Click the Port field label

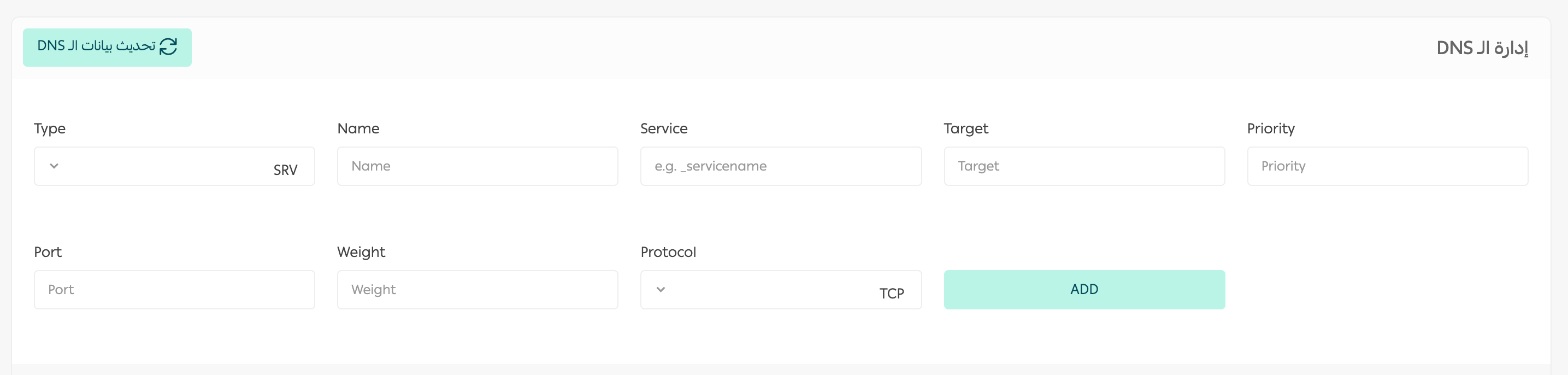click(48, 252)
